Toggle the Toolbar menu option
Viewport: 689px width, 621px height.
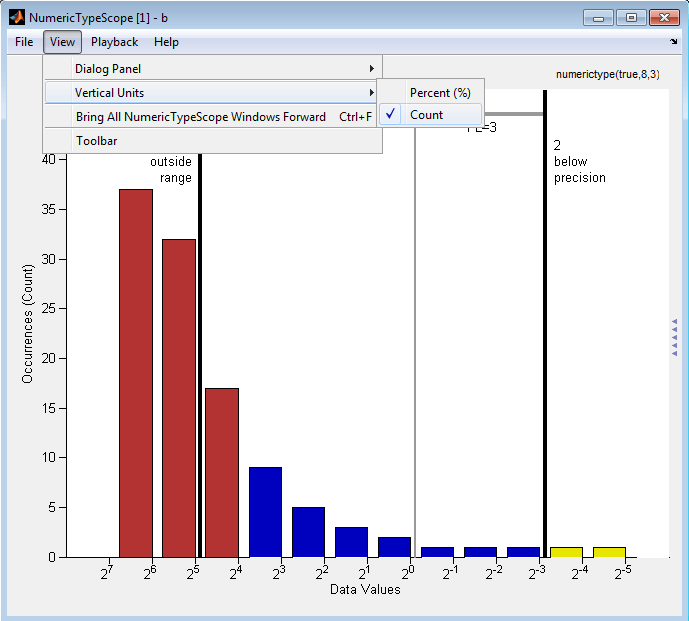[x=213, y=141]
